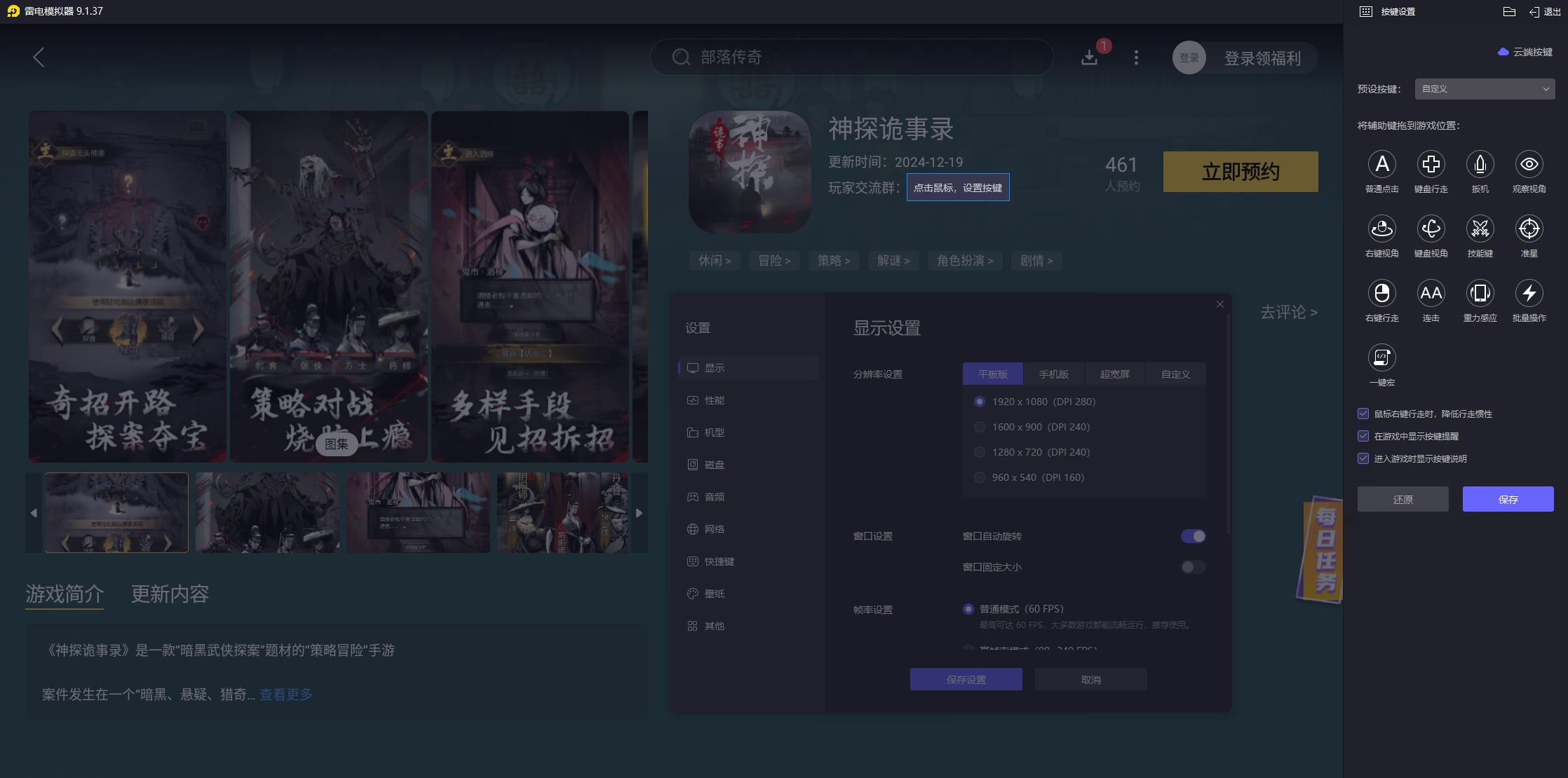This screenshot has width=1568, height=778.
Task: Switch to 平板版 resolution tab
Action: (x=993, y=374)
